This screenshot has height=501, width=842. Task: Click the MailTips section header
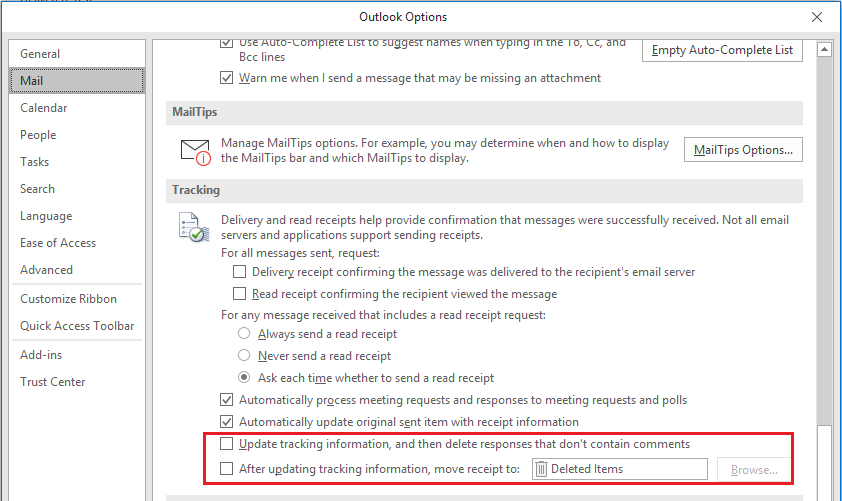484,112
